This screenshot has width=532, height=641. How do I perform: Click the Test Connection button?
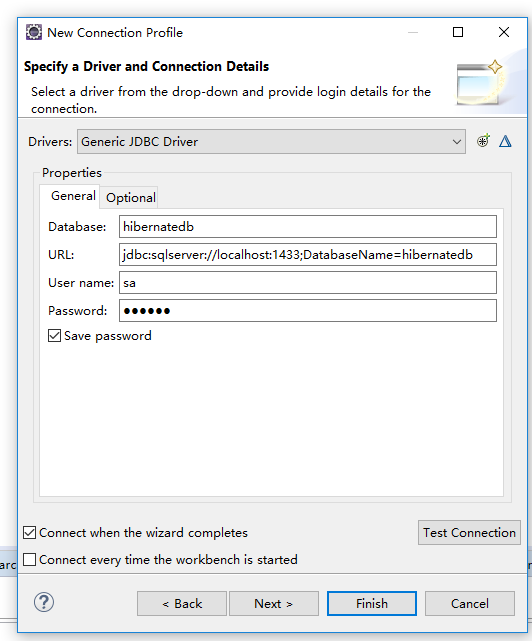[469, 533]
